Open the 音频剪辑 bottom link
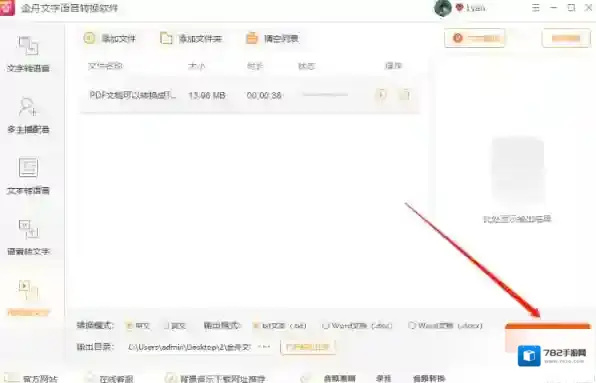Screen dimensions: 596x383 [339, 378]
